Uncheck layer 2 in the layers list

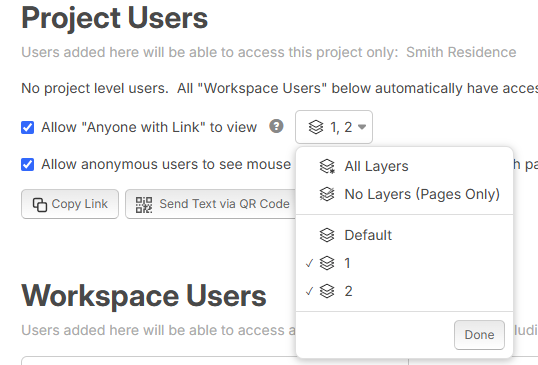pyautogui.click(x=404, y=292)
